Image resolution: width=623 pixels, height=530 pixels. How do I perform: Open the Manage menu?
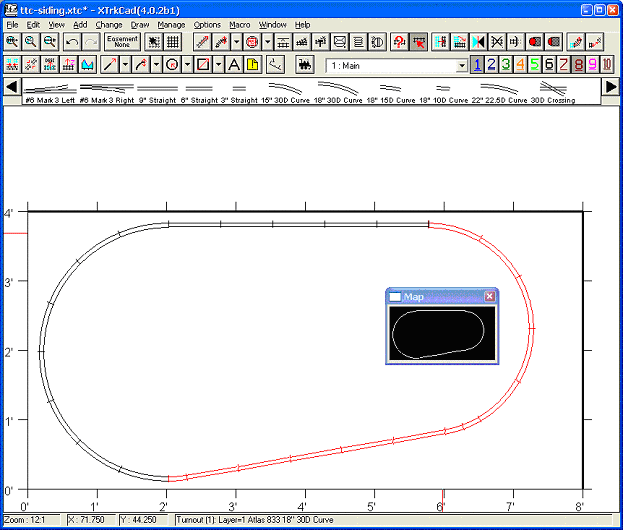[171, 24]
